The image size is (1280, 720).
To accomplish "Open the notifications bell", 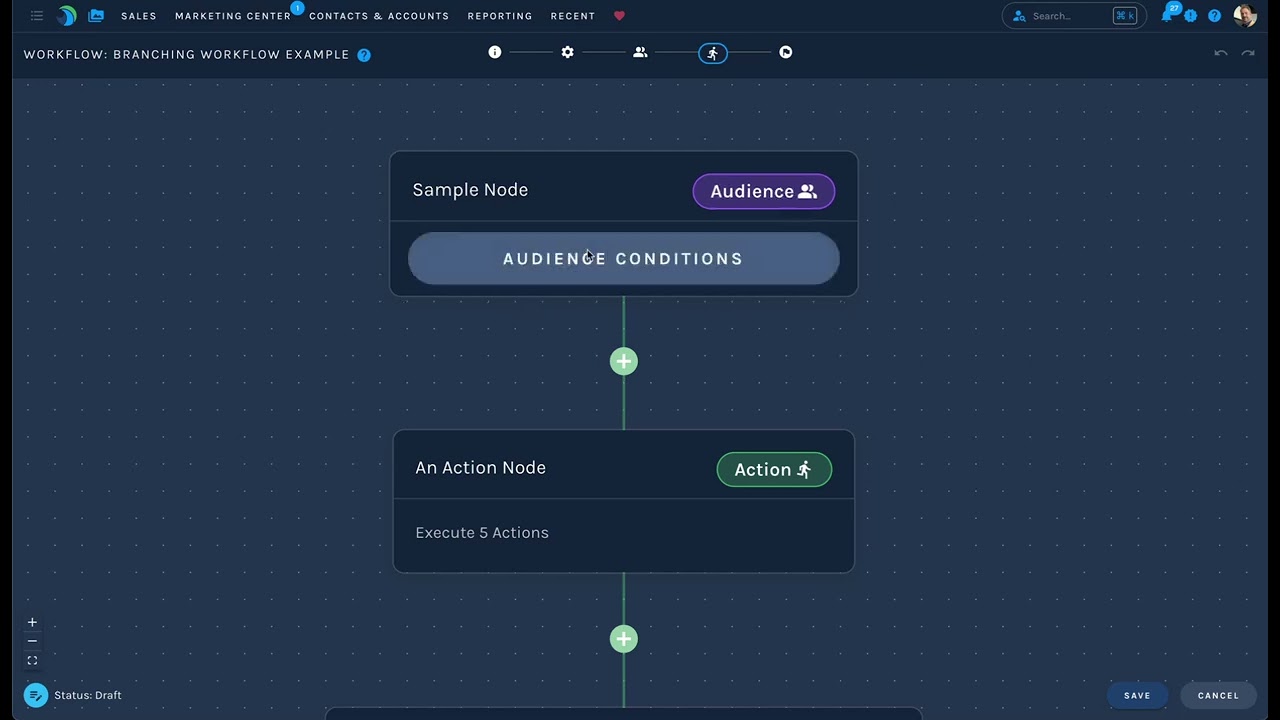I will click(x=1167, y=16).
